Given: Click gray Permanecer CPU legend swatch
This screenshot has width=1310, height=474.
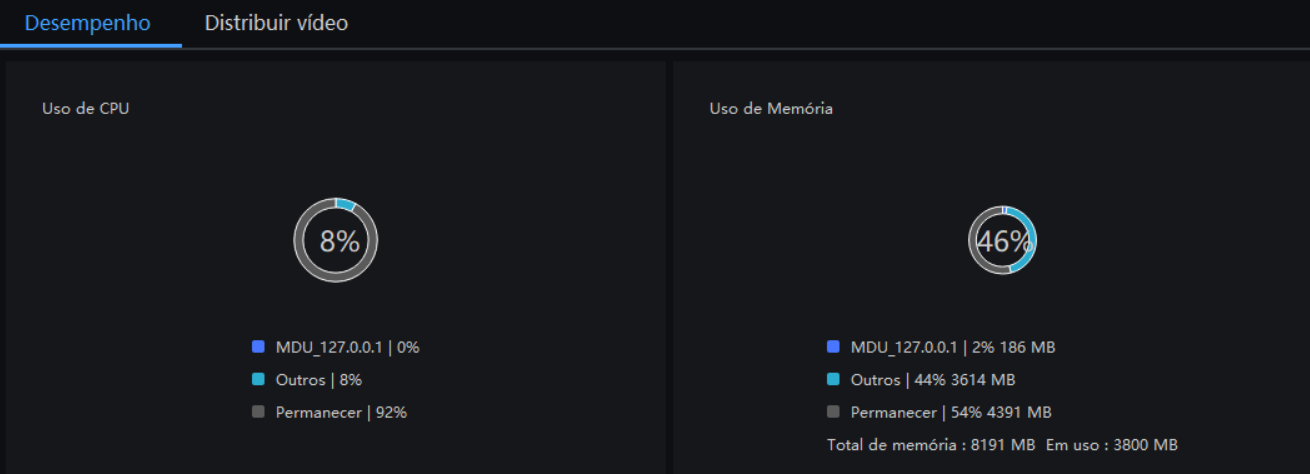Looking at the screenshot, I should 258,412.
